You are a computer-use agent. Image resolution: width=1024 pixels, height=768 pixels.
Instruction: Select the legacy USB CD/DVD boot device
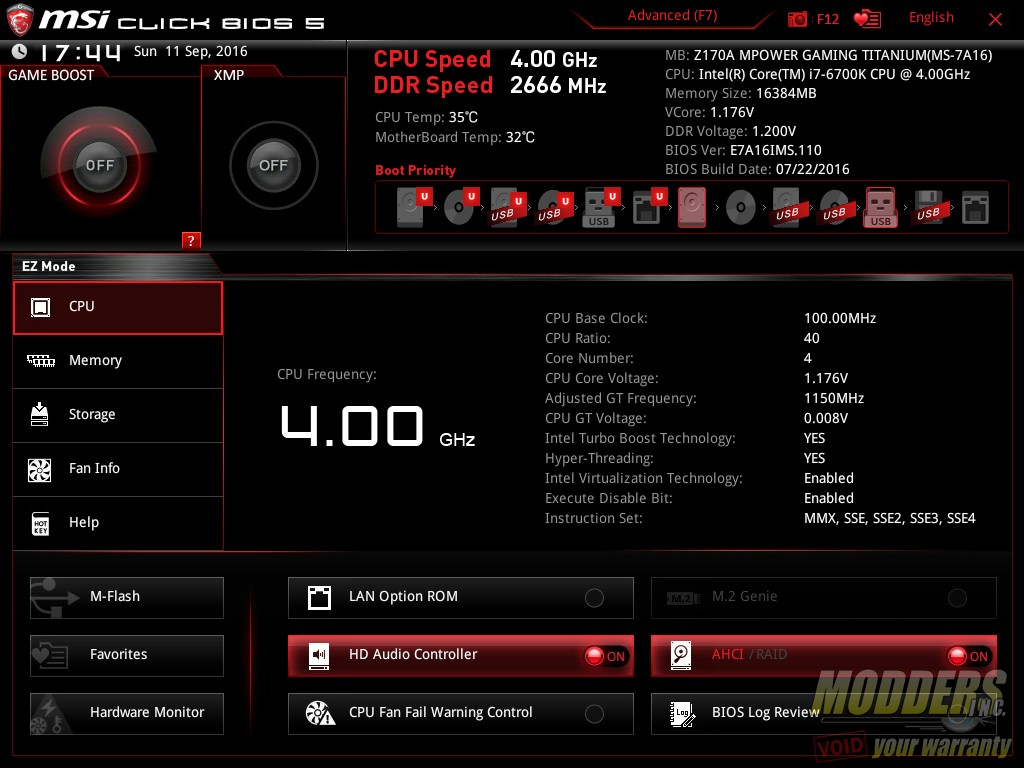pos(834,207)
